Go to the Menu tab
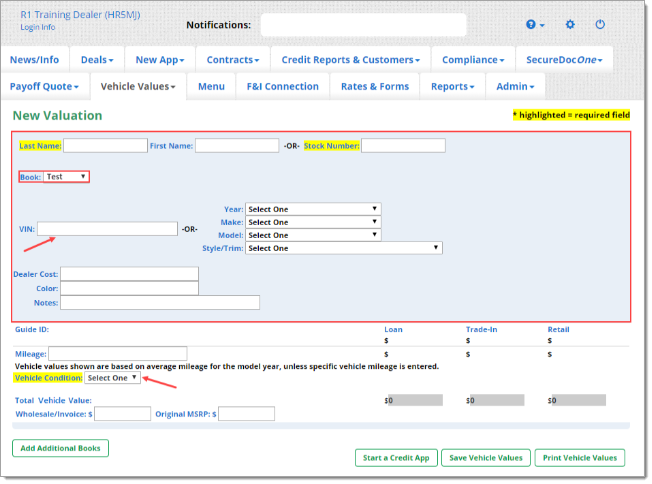The width and height of the screenshot is (652, 484). (x=211, y=86)
